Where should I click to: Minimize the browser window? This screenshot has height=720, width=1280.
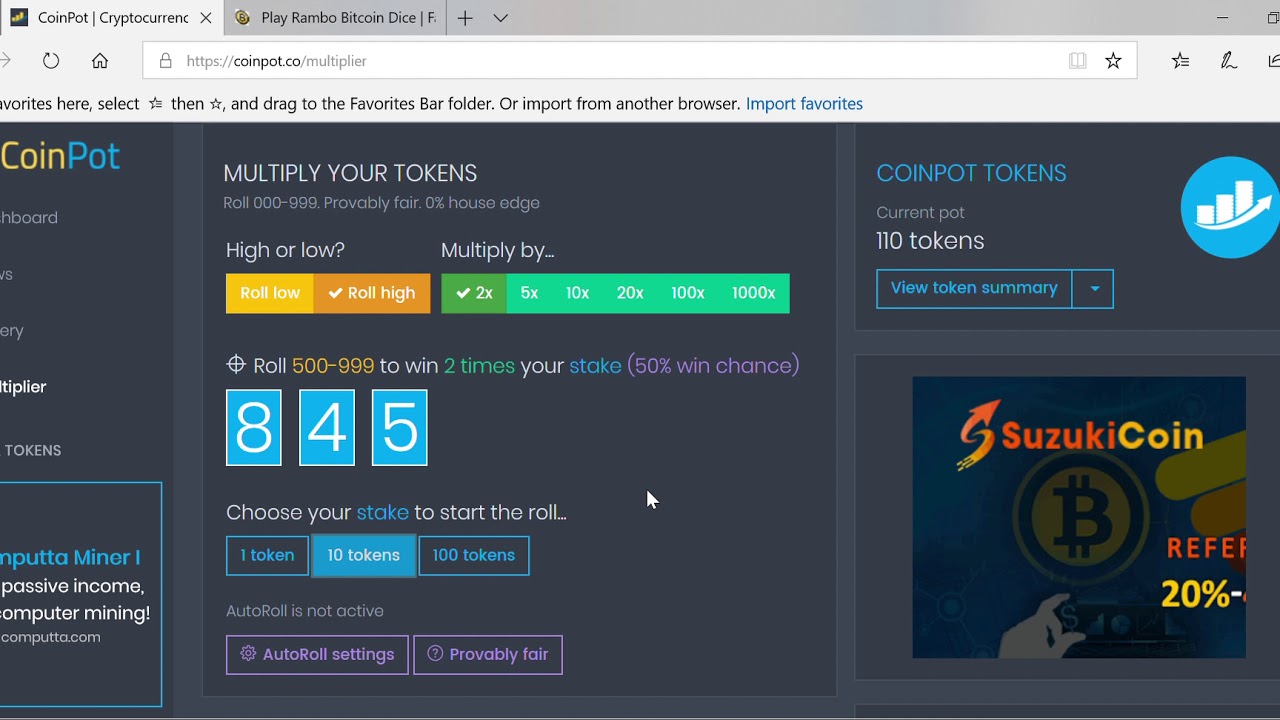tap(1222, 18)
